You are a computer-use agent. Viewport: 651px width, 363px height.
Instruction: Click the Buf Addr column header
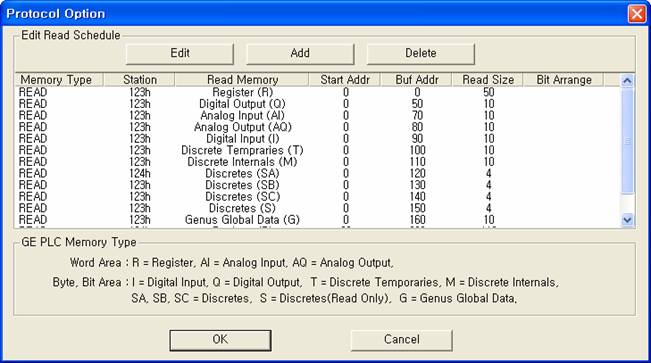pyautogui.click(x=416, y=80)
